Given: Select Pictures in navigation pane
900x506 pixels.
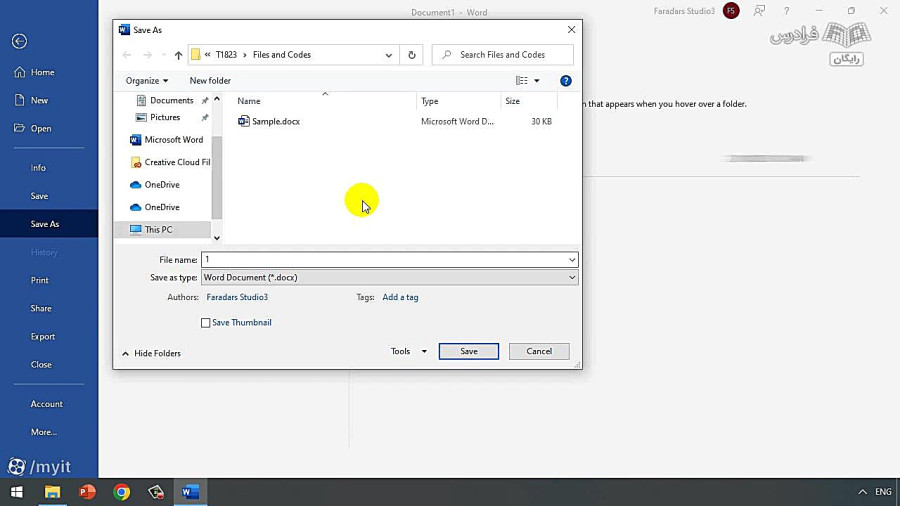Looking at the screenshot, I should point(165,118).
